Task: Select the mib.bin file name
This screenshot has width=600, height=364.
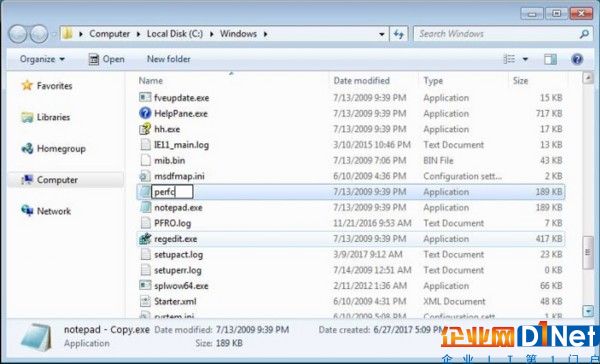Action: [170, 160]
